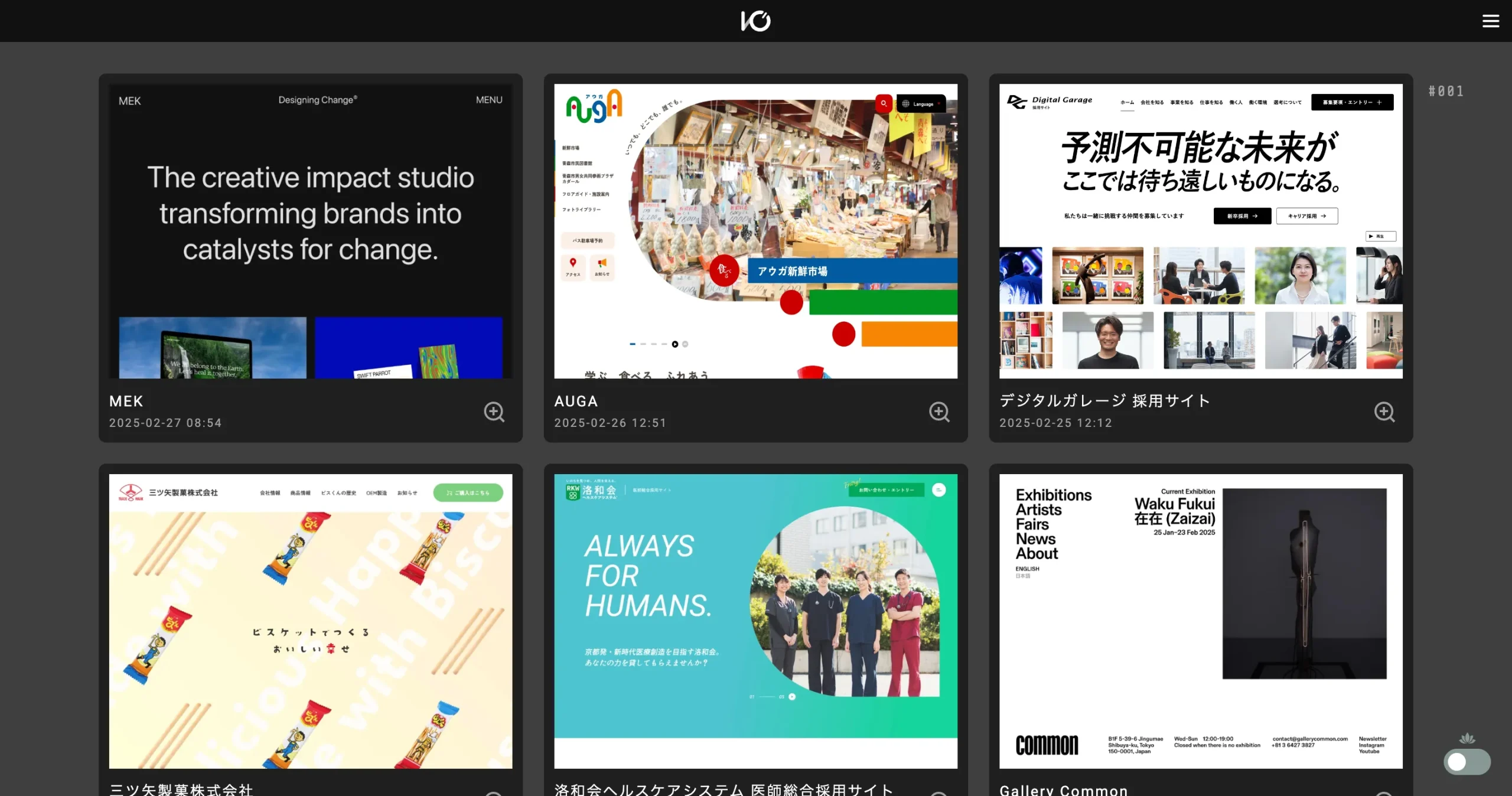
Task: Open the MEK website thumbnail
Action: tap(311, 231)
